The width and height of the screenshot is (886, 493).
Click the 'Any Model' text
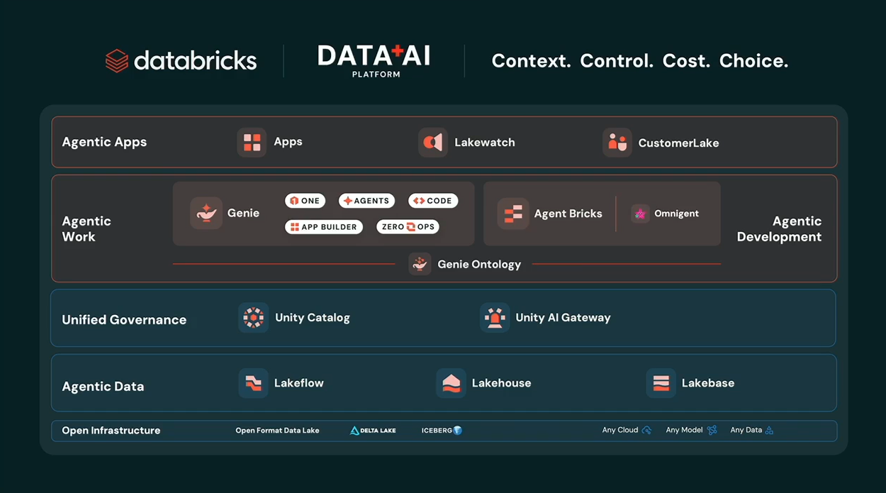point(684,430)
